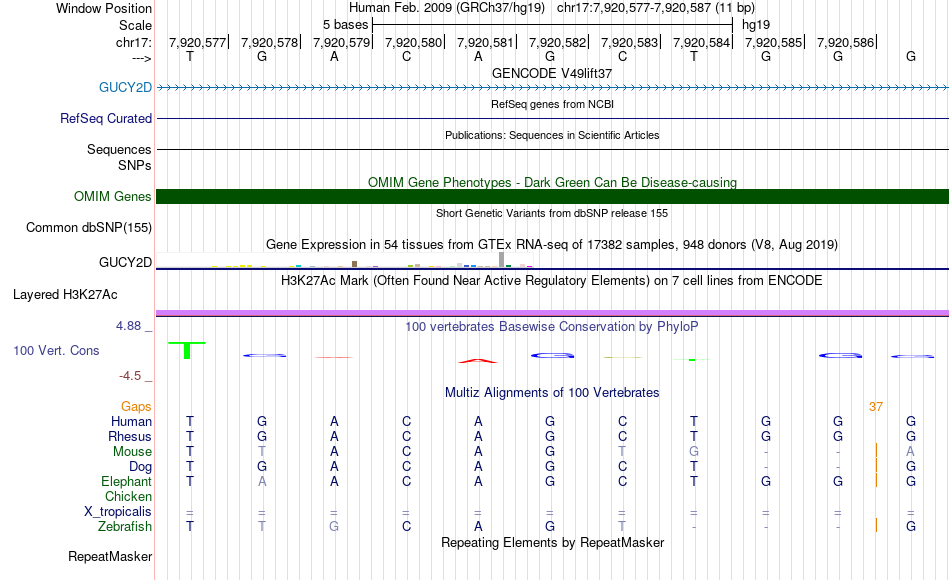Click the 7,920,580 ruler position
950x580 pixels.
413,42
